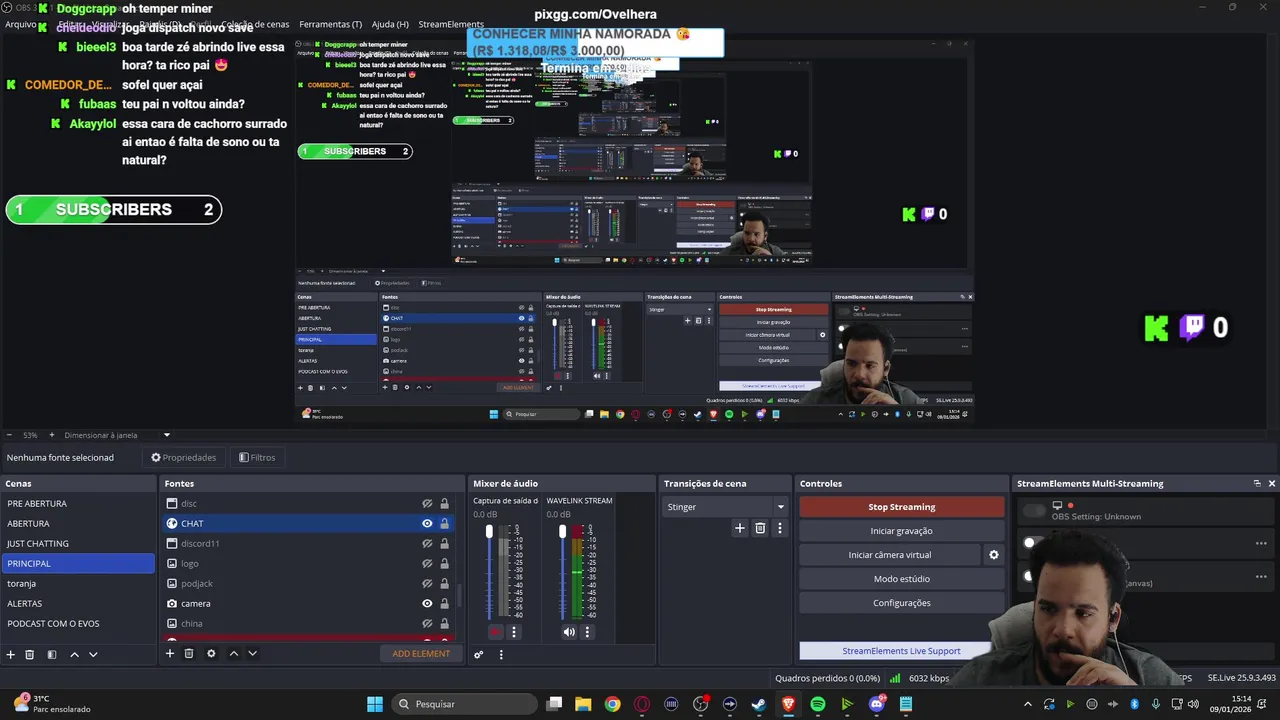This screenshot has height=720, width=1280.
Task: Move selected source down in Fontes
Action: 253,653
